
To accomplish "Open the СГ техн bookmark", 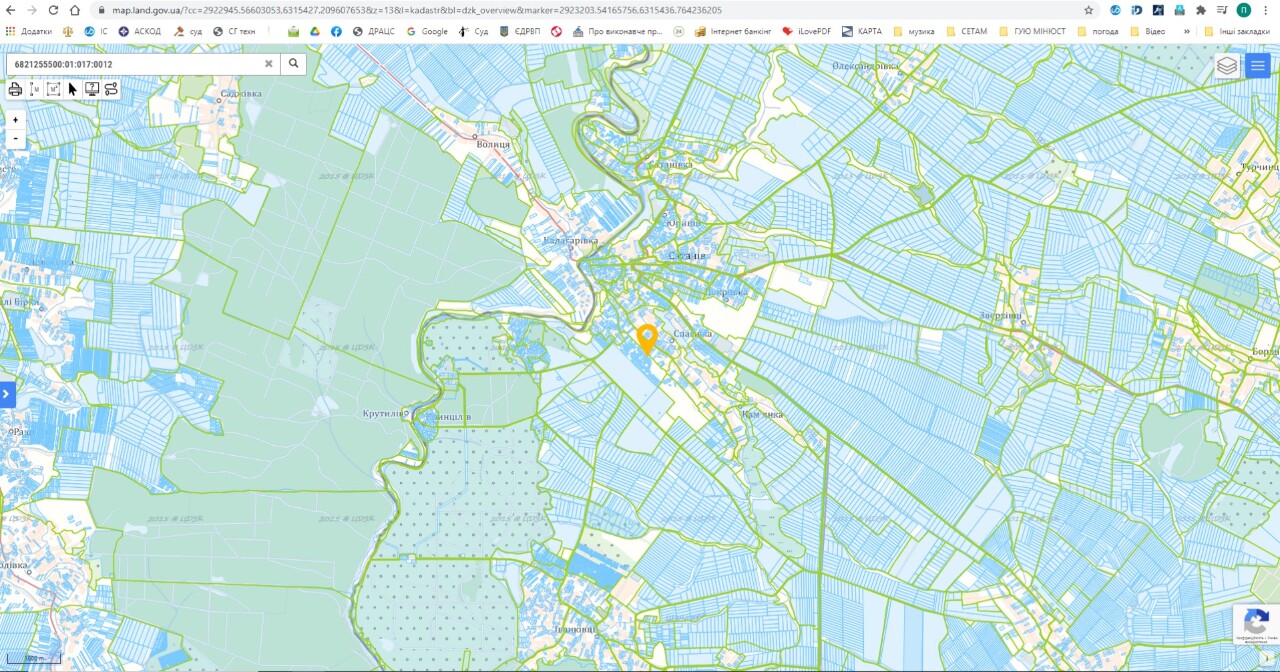I will tap(234, 31).
